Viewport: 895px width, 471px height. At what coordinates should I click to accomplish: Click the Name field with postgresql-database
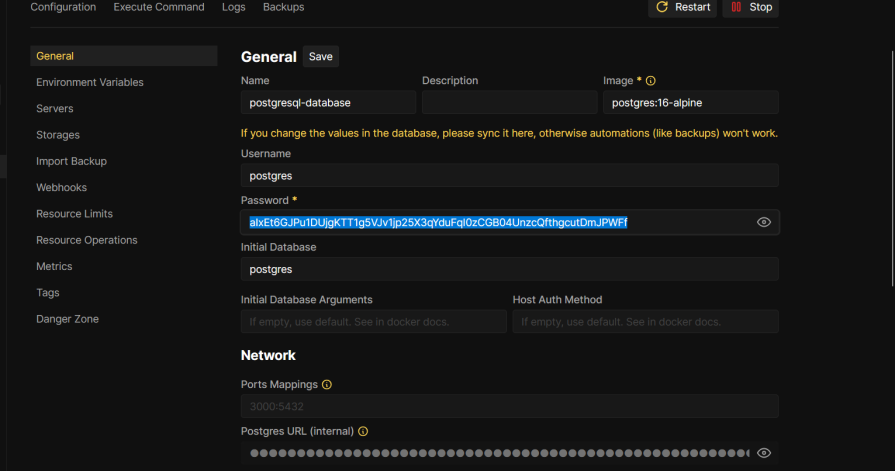pos(328,102)
